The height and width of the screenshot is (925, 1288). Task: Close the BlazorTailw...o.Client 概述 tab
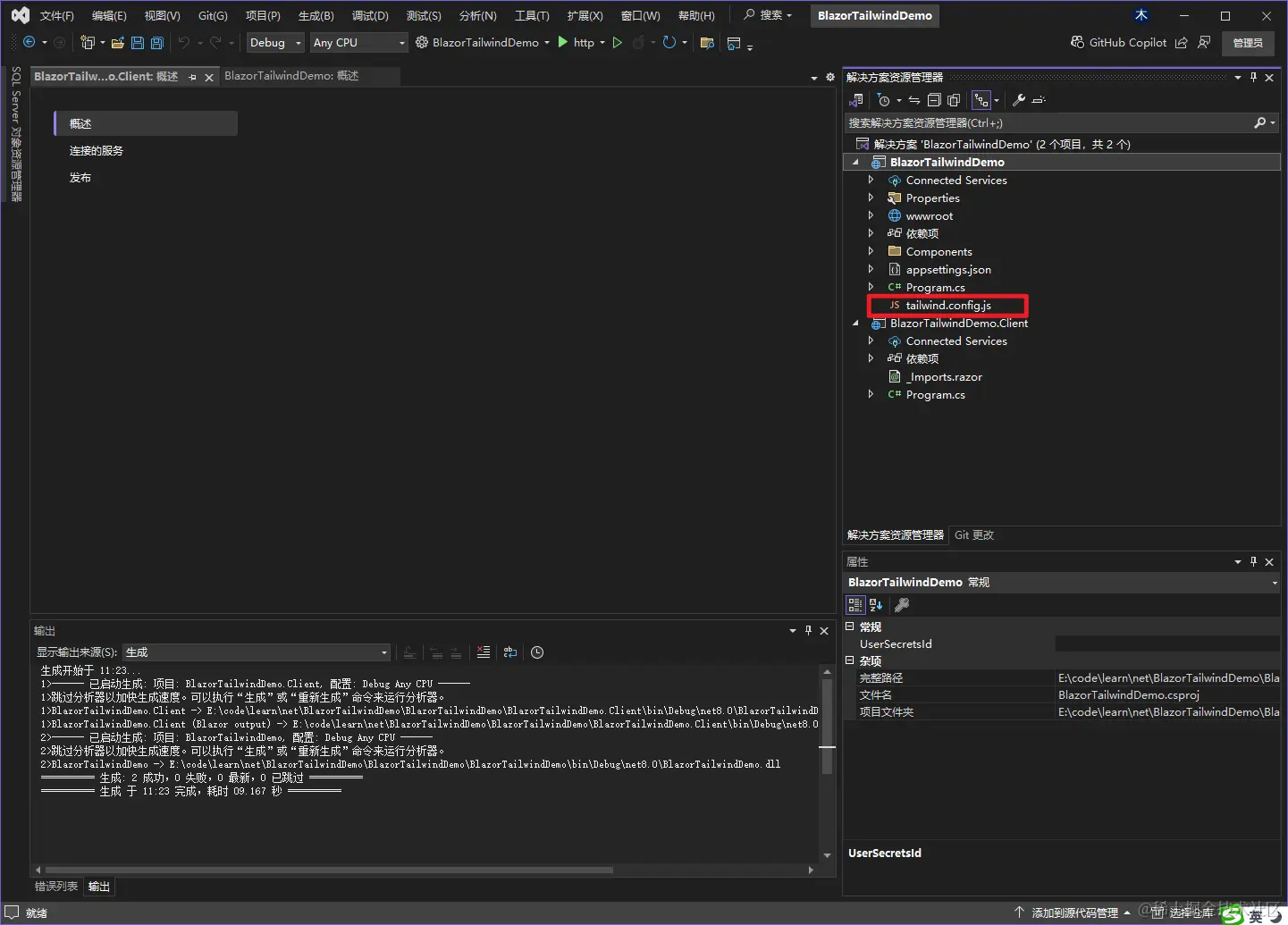pyautogui.click(x=209, y=77)
